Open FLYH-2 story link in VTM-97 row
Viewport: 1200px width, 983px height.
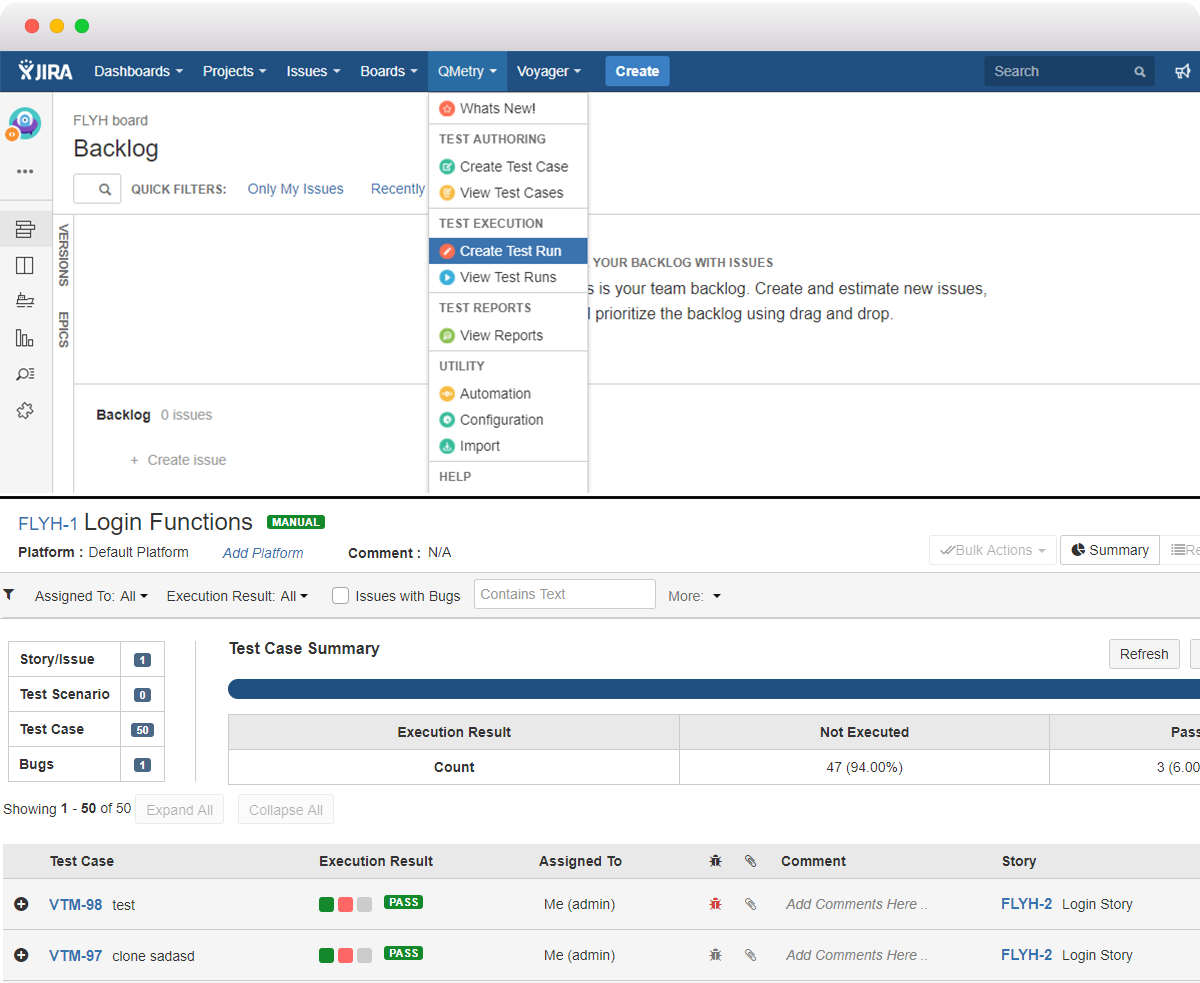point(1027,955)
